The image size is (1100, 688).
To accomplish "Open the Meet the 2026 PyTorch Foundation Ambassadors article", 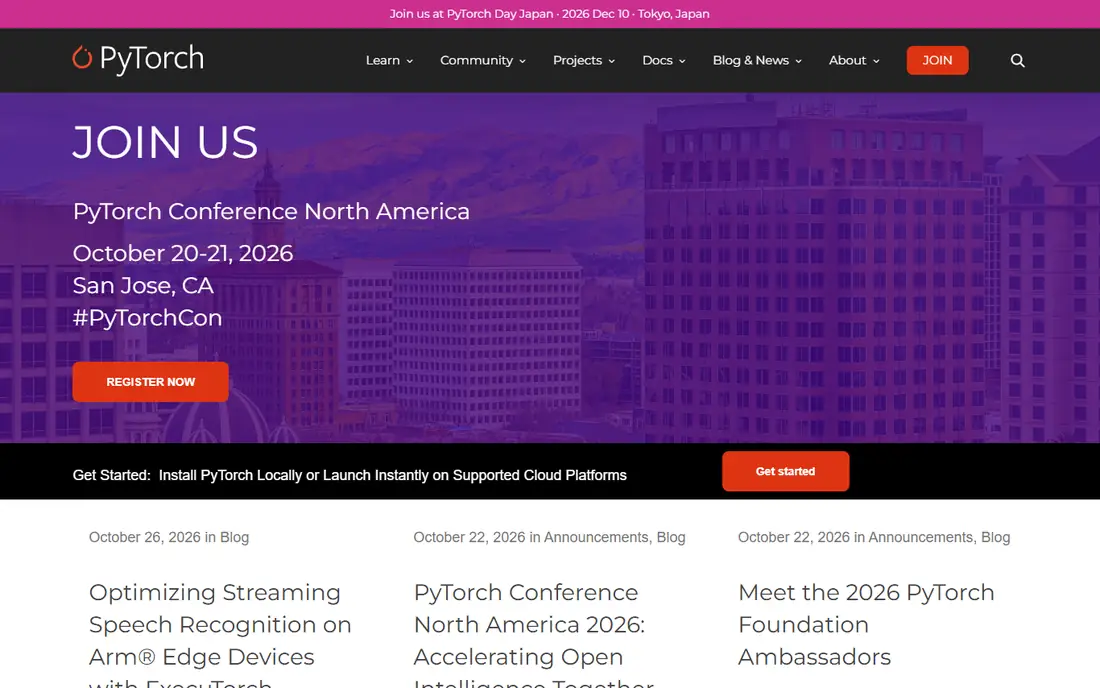I will 866,624.
